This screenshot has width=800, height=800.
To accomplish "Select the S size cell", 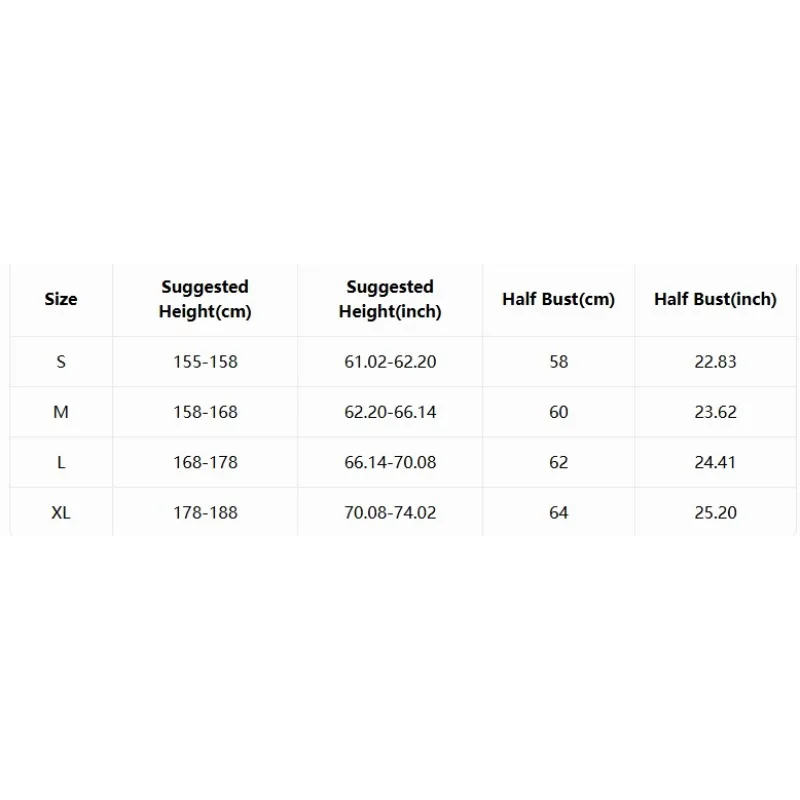I will click(61, 362).
